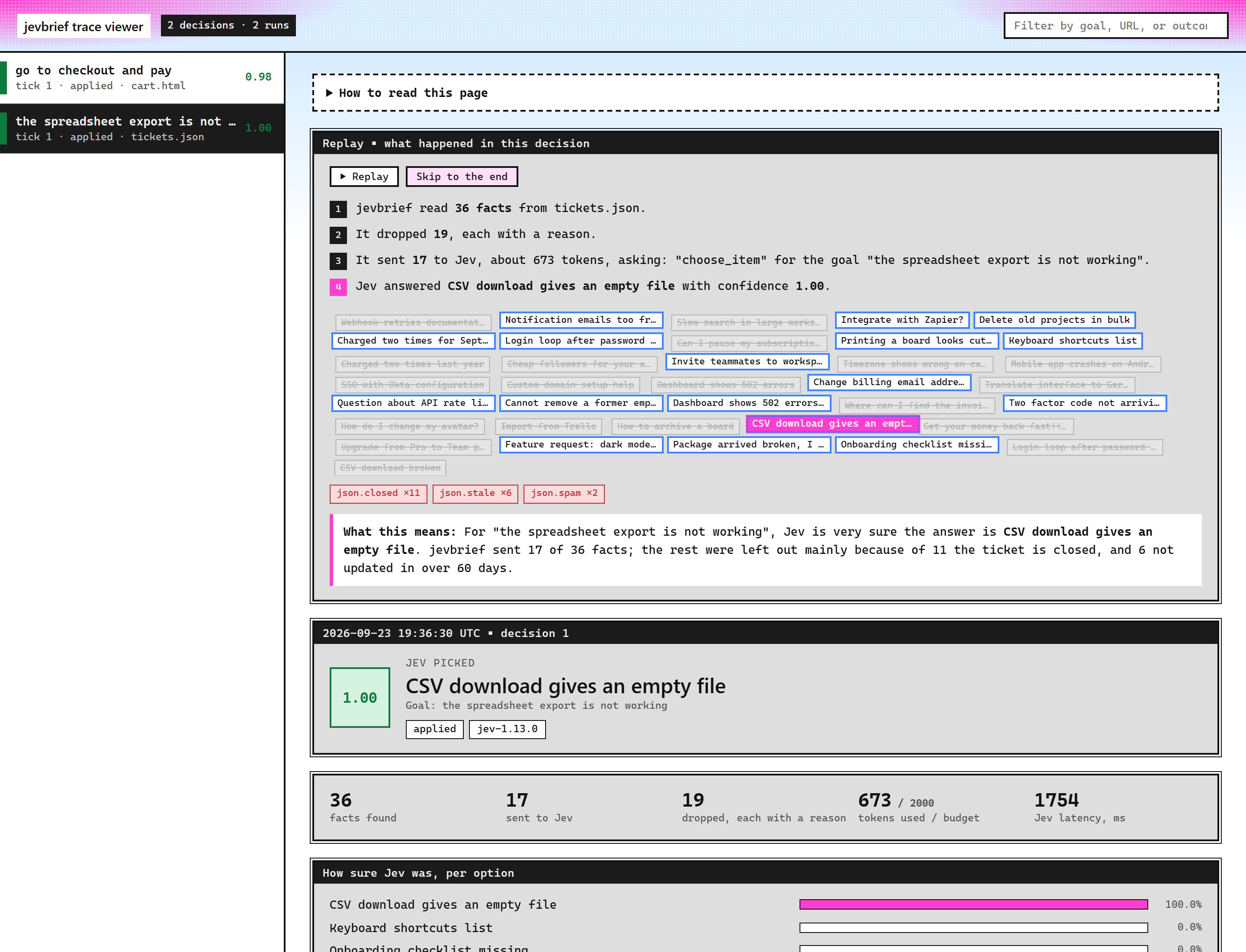Click 'Notification emails too fr…' chip

tap(581, 320)
